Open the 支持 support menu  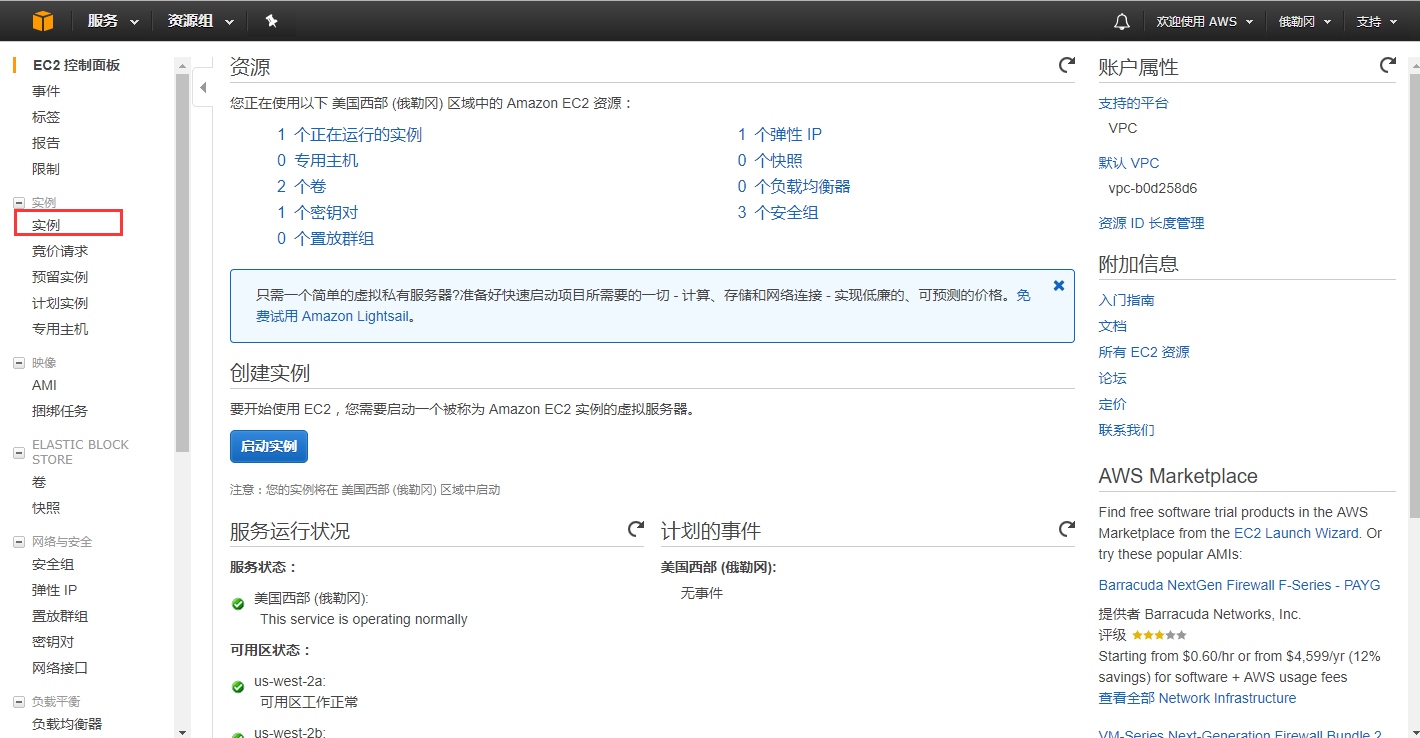pos(1376,21)
